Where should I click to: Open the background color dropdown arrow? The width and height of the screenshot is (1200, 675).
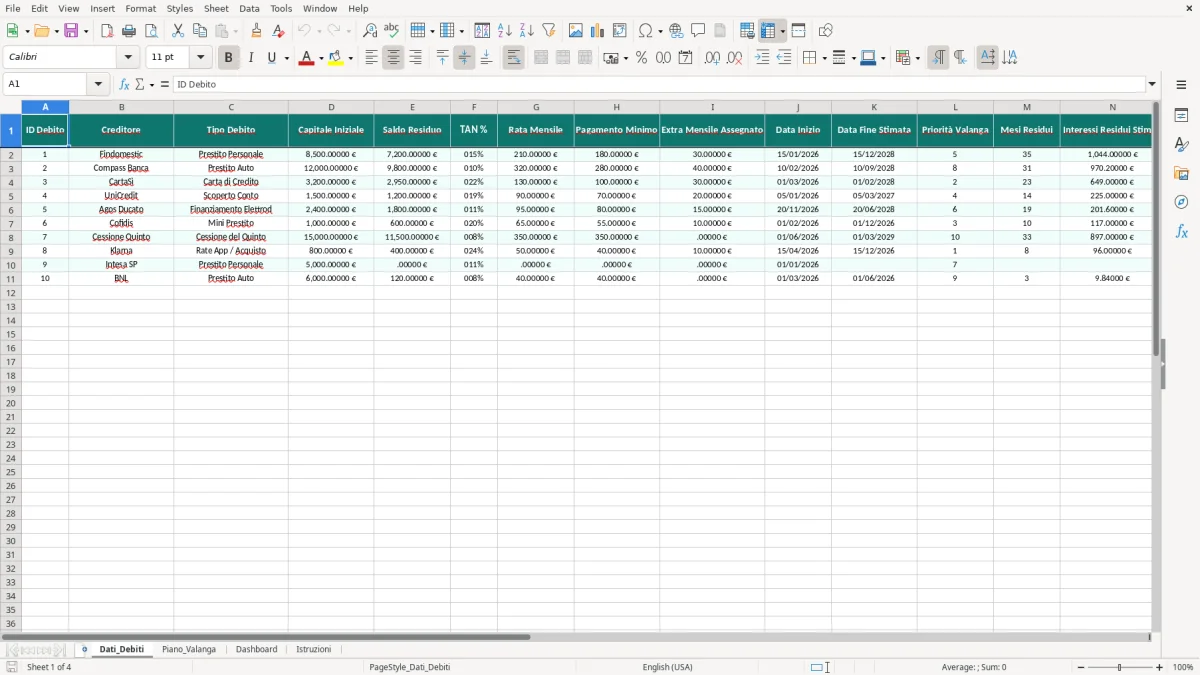351,58
